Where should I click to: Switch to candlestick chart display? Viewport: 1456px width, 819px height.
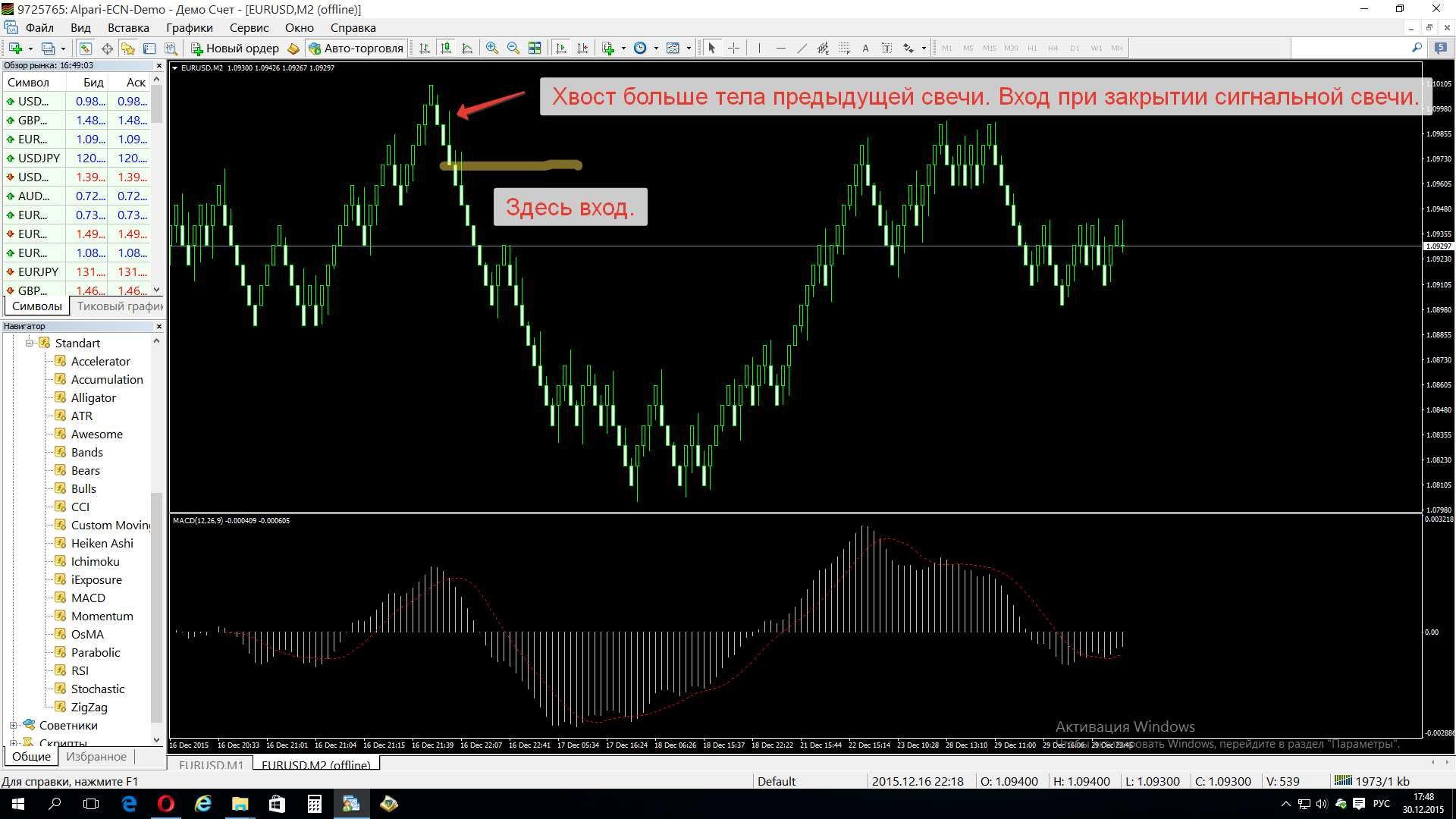coord(446,48)
